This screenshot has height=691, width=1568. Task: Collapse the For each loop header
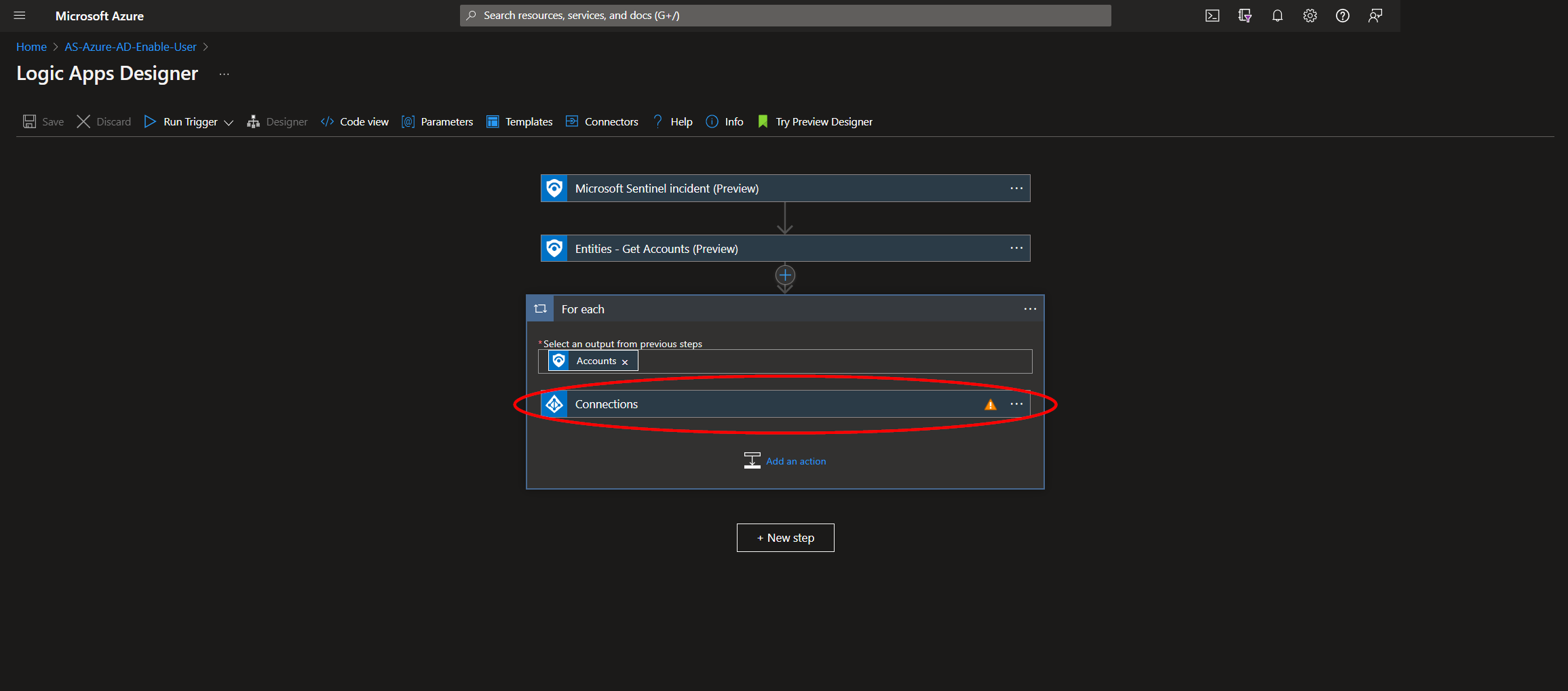pos(785,309)
